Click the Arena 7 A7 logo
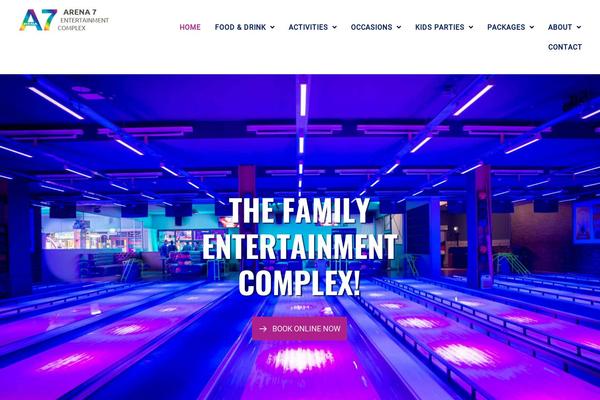The height and width of the screenshot is (400, 600). (x=38, y=20)
